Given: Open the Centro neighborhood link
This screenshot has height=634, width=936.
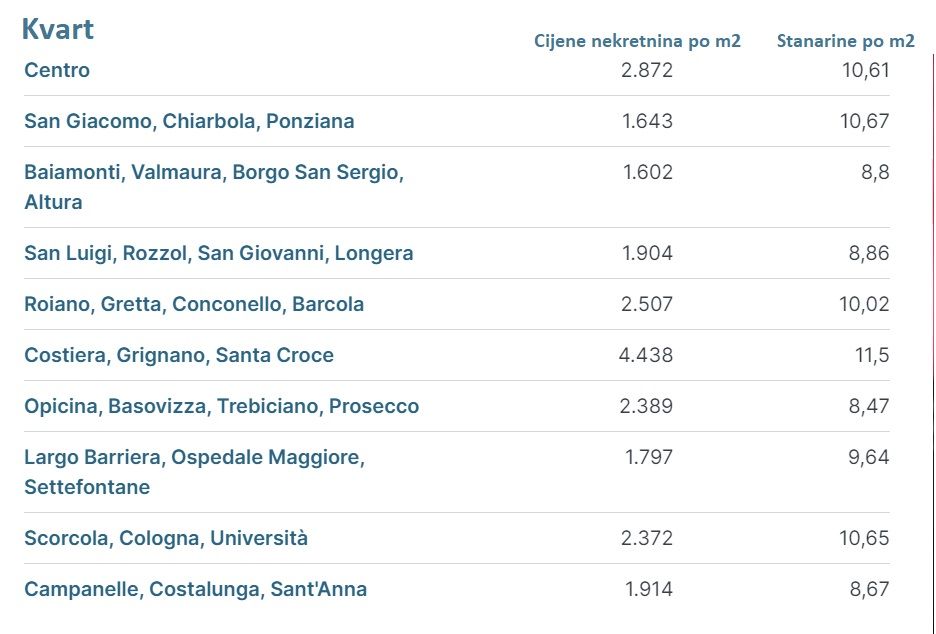Looking at the screenshot, I should click(x=57, y=70).
